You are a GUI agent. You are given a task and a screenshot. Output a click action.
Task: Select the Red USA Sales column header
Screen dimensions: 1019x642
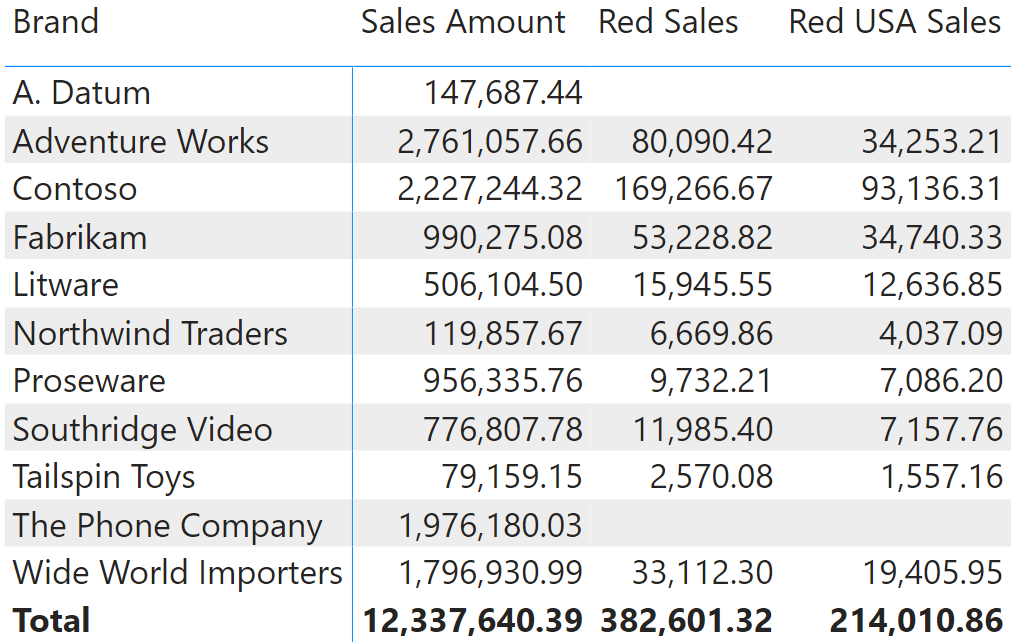(894, 21)
